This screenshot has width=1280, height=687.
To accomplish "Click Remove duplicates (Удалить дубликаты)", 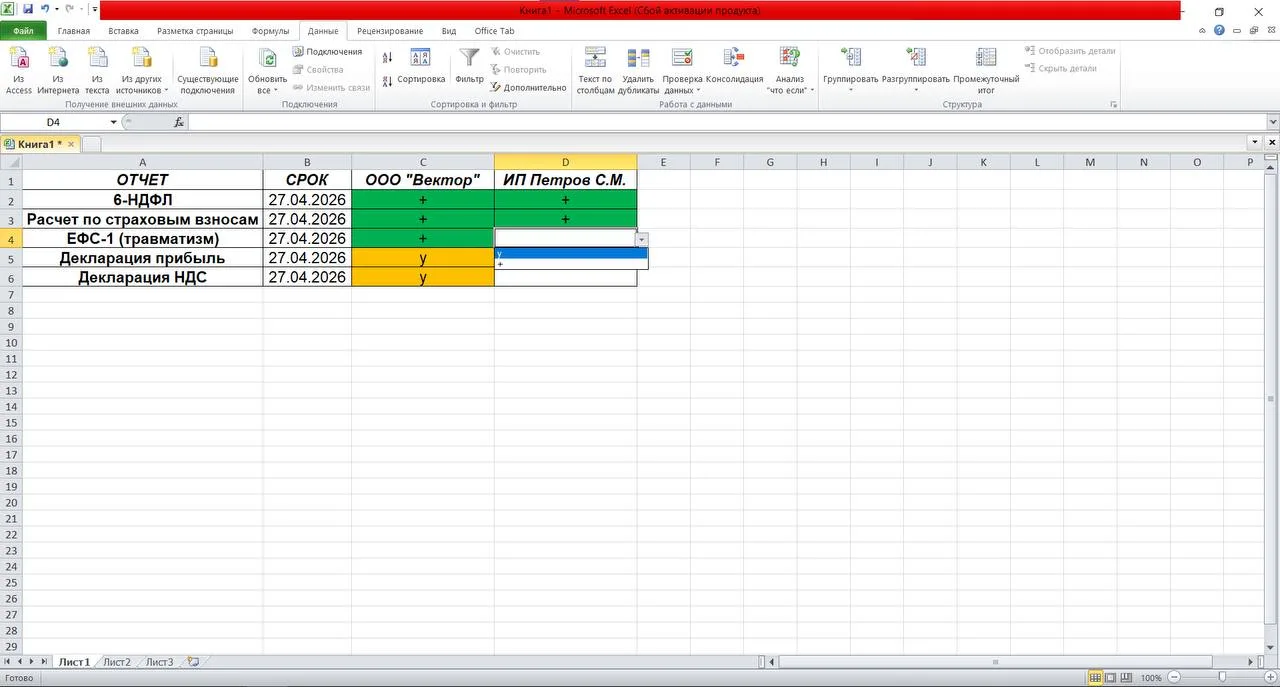I will click(x=638, y=70).
